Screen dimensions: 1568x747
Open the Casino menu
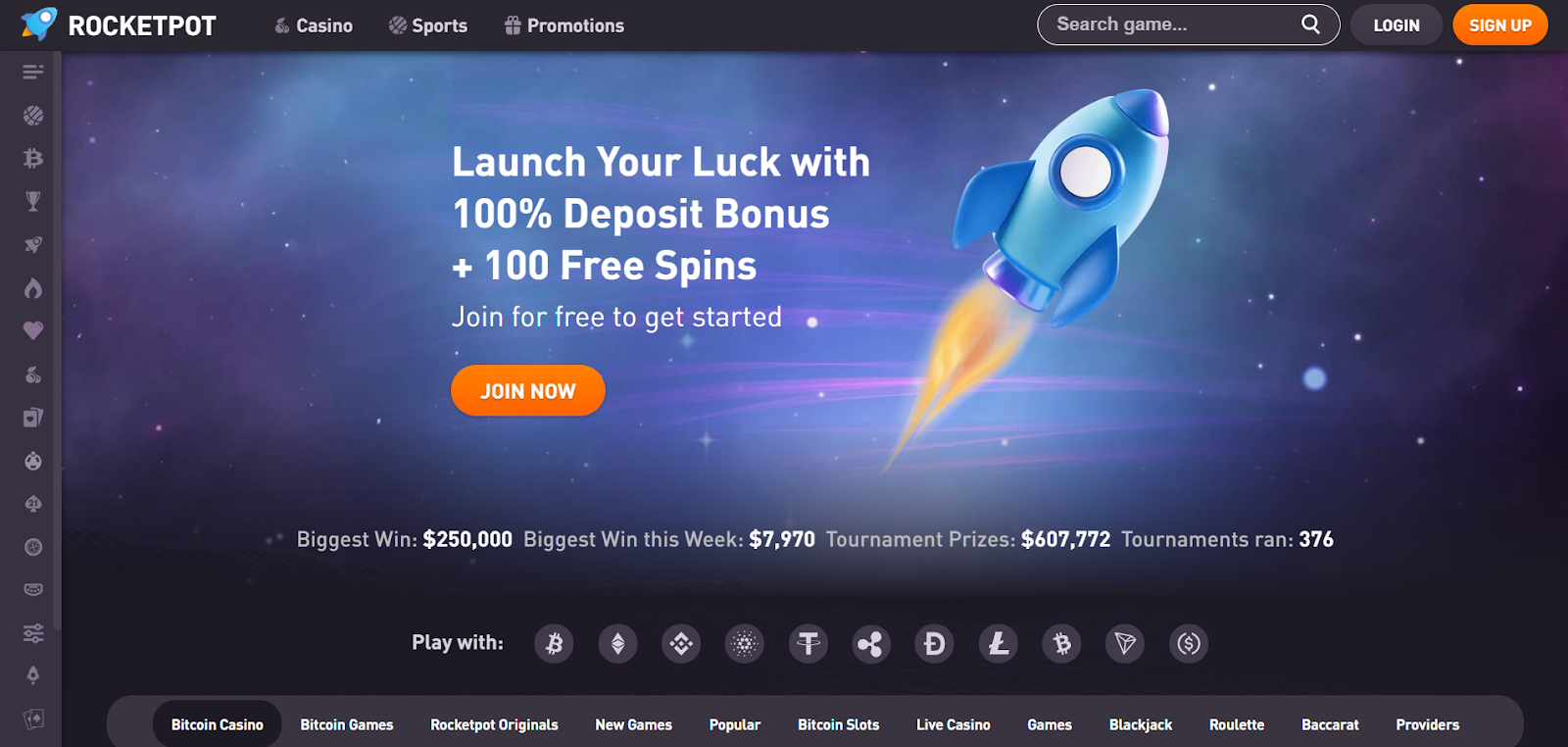314,25
